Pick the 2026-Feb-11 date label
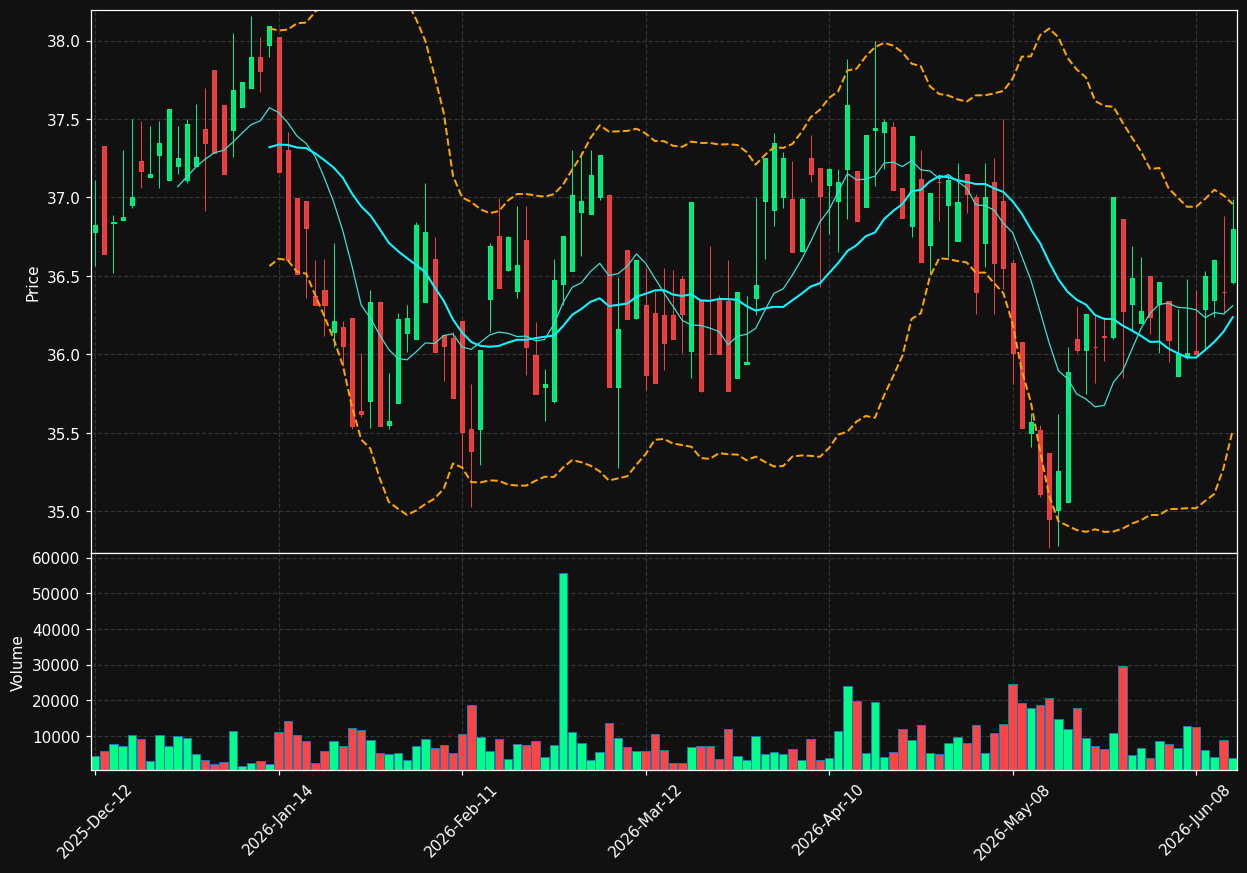 (x=461, y=820)
